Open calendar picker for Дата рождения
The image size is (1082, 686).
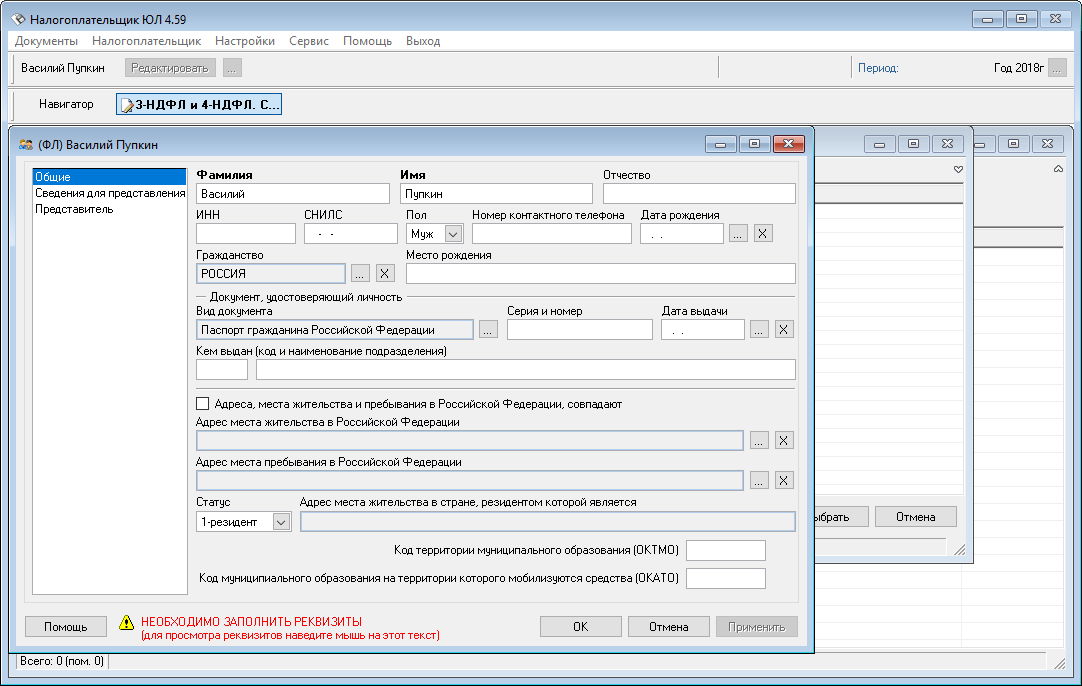pos(738,234)
